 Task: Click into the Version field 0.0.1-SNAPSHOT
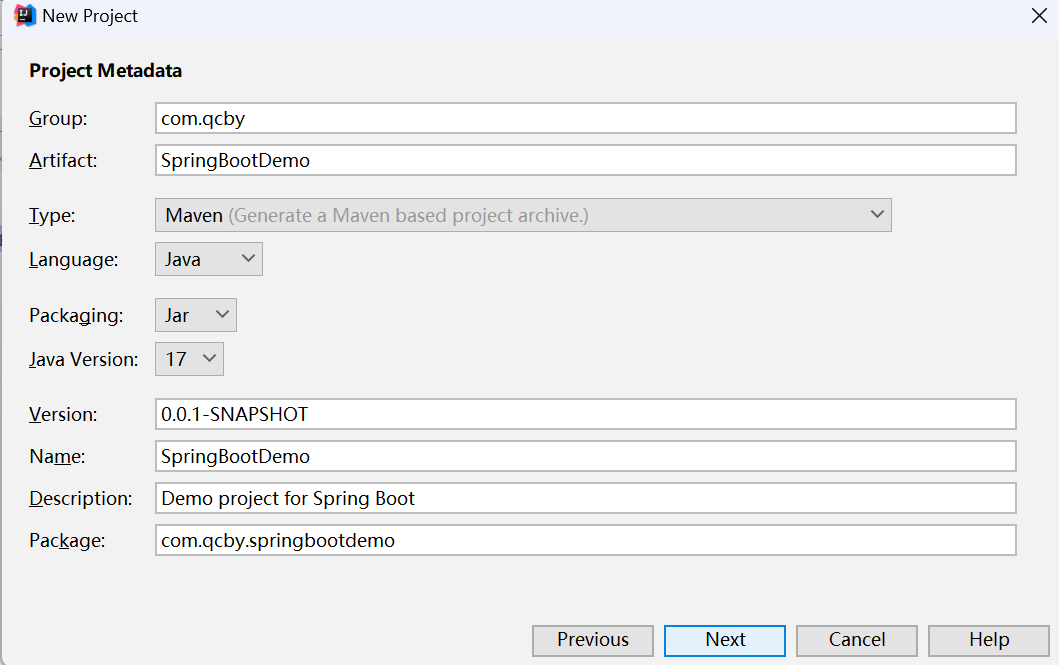[586, 414]
